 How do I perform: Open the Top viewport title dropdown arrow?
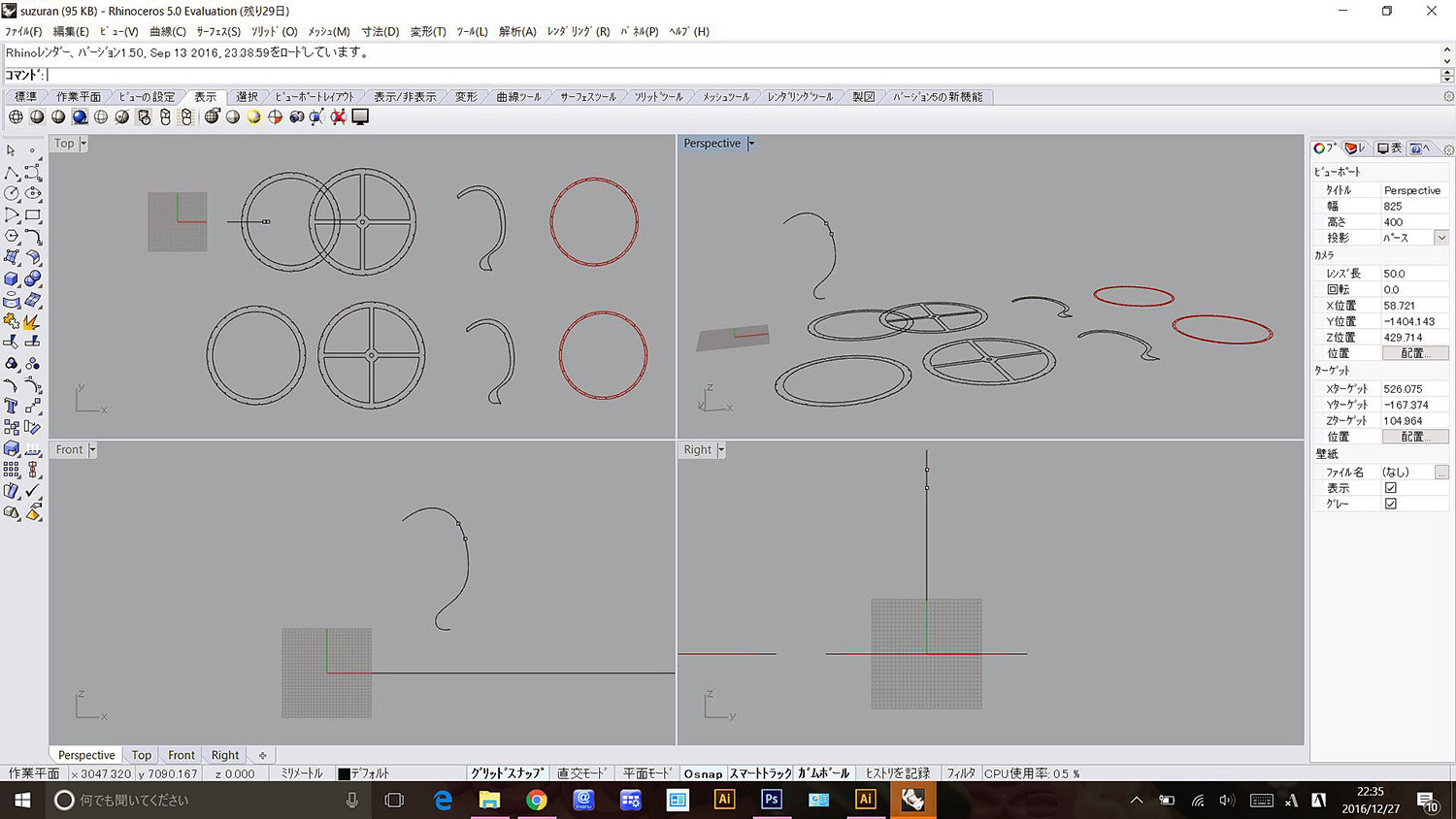pos(83,144)
